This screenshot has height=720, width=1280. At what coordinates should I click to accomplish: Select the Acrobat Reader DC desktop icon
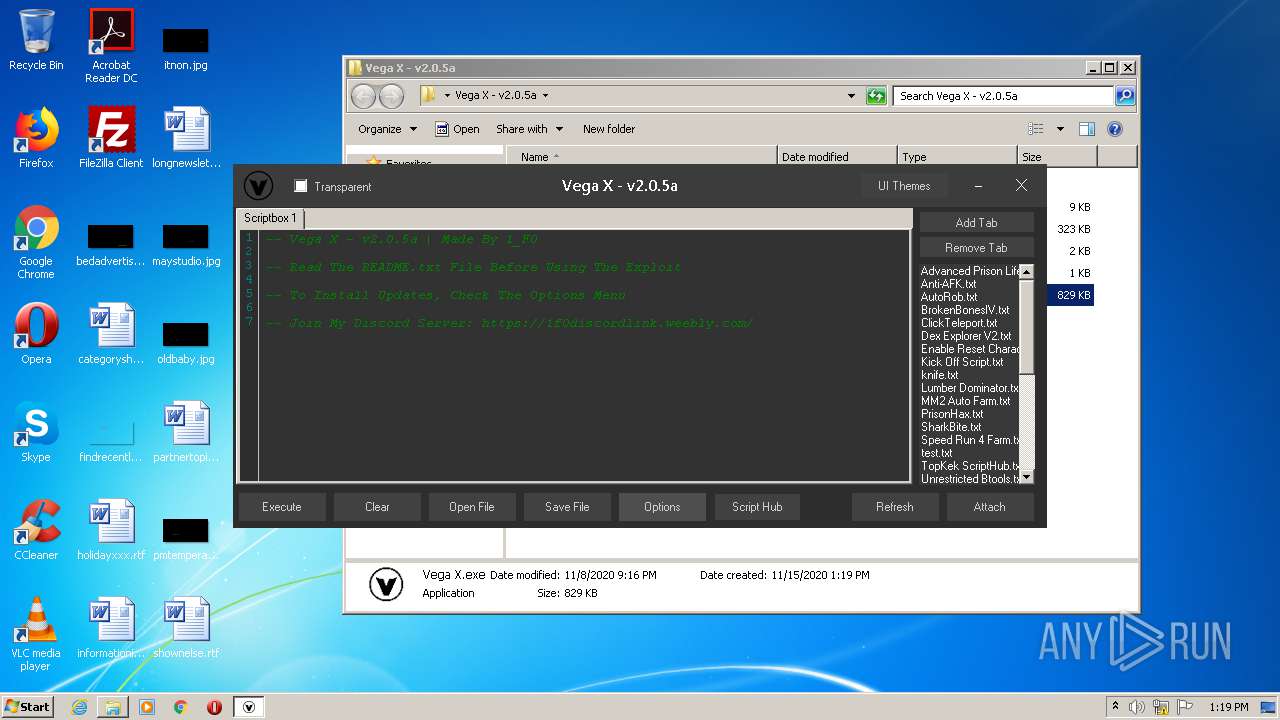(111, 46)
